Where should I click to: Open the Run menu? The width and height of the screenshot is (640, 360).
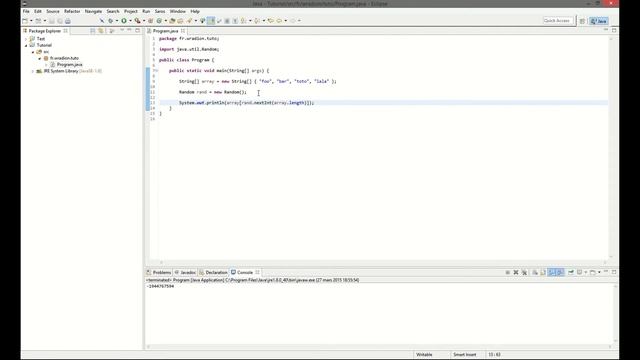146,11
